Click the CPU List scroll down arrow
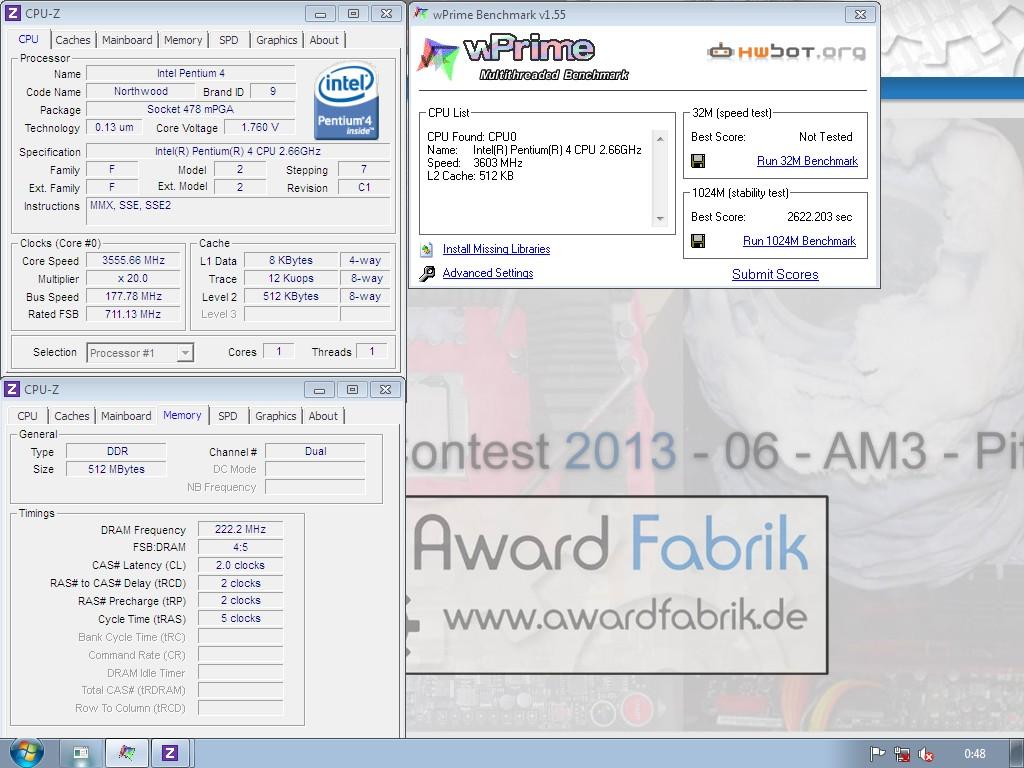This screenshot has height=768, width=1024. (660, 219)
